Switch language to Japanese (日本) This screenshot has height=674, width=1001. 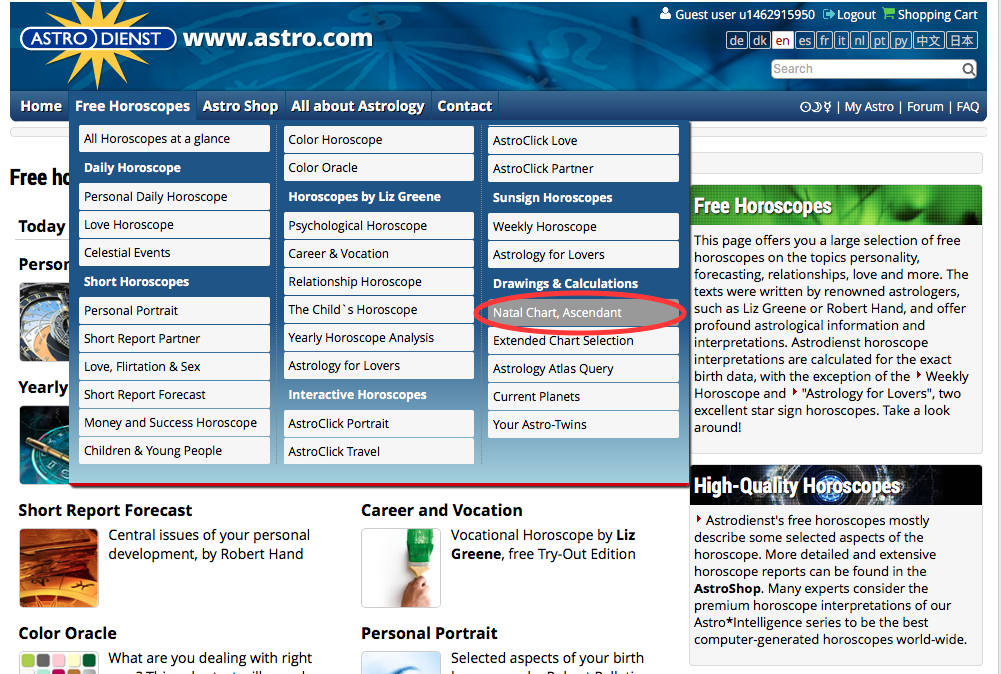coord(961,41)
